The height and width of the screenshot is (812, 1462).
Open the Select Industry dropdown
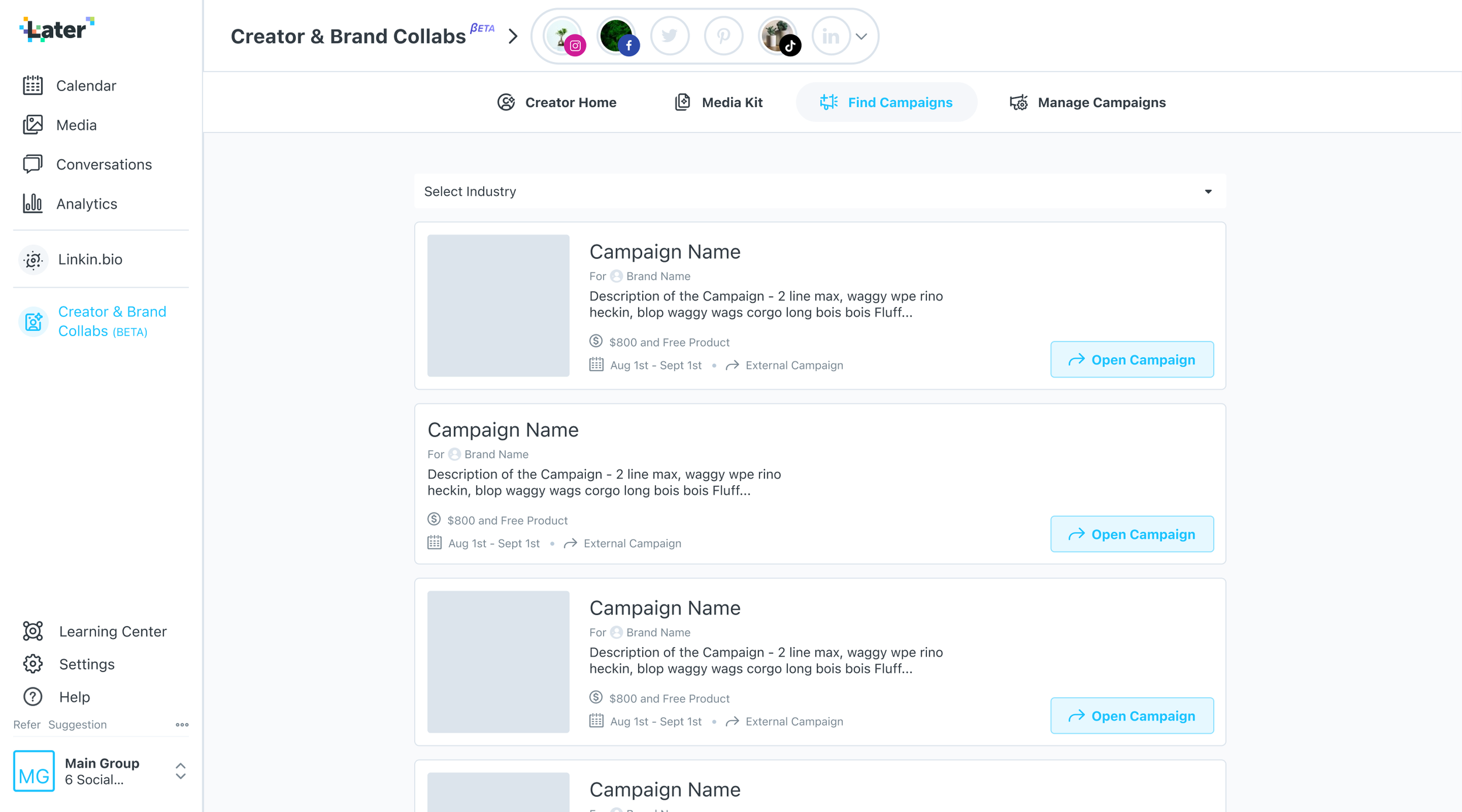tap(819, 191)
